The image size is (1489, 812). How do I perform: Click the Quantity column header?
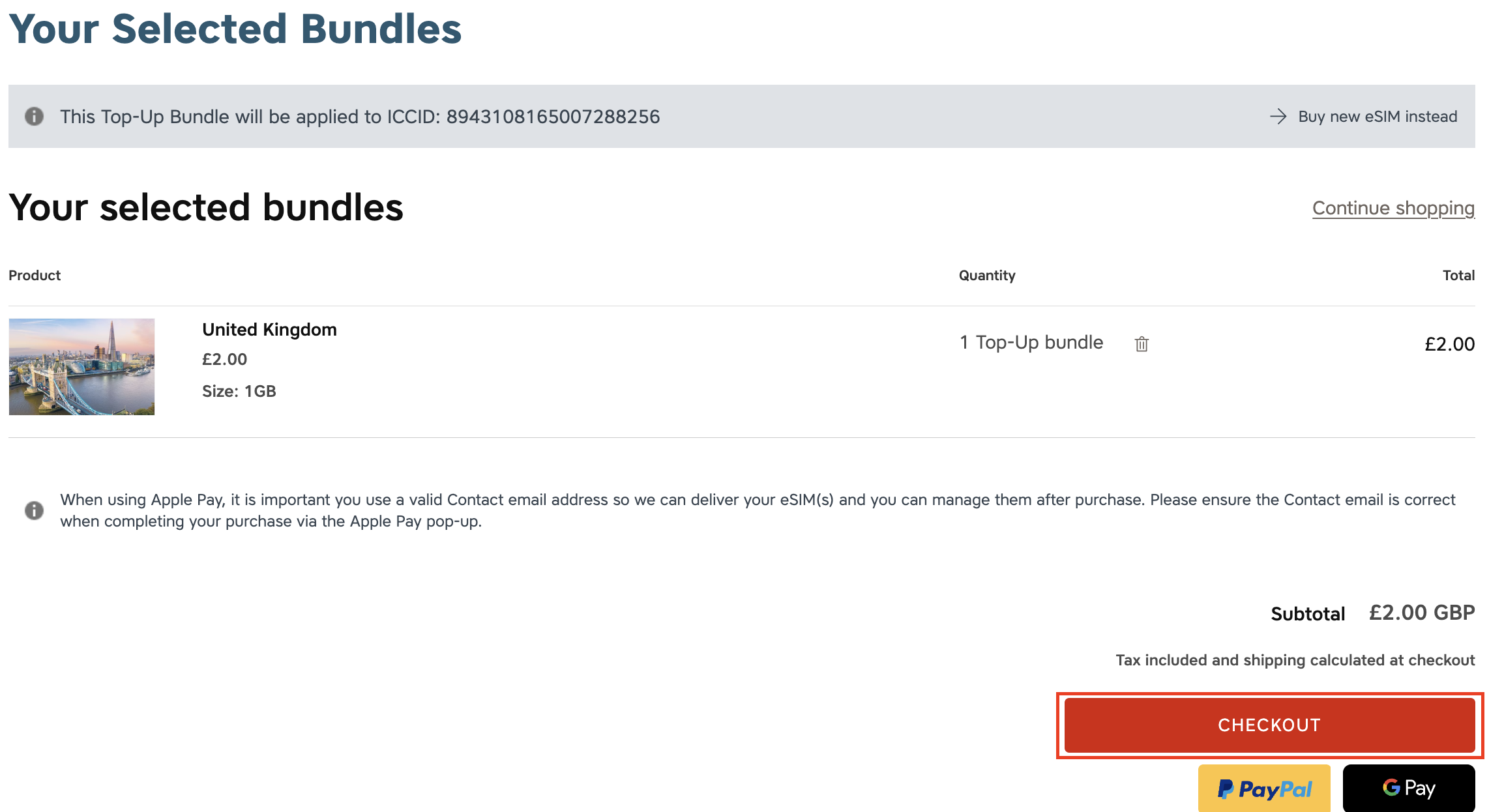pyautogui.click(x=986, y=275)
